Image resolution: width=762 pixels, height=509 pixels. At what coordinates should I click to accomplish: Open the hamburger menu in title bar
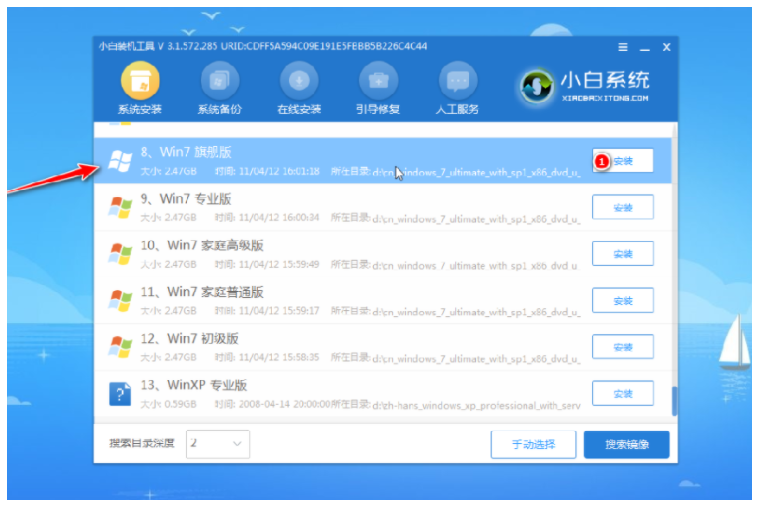click(623, 47)
